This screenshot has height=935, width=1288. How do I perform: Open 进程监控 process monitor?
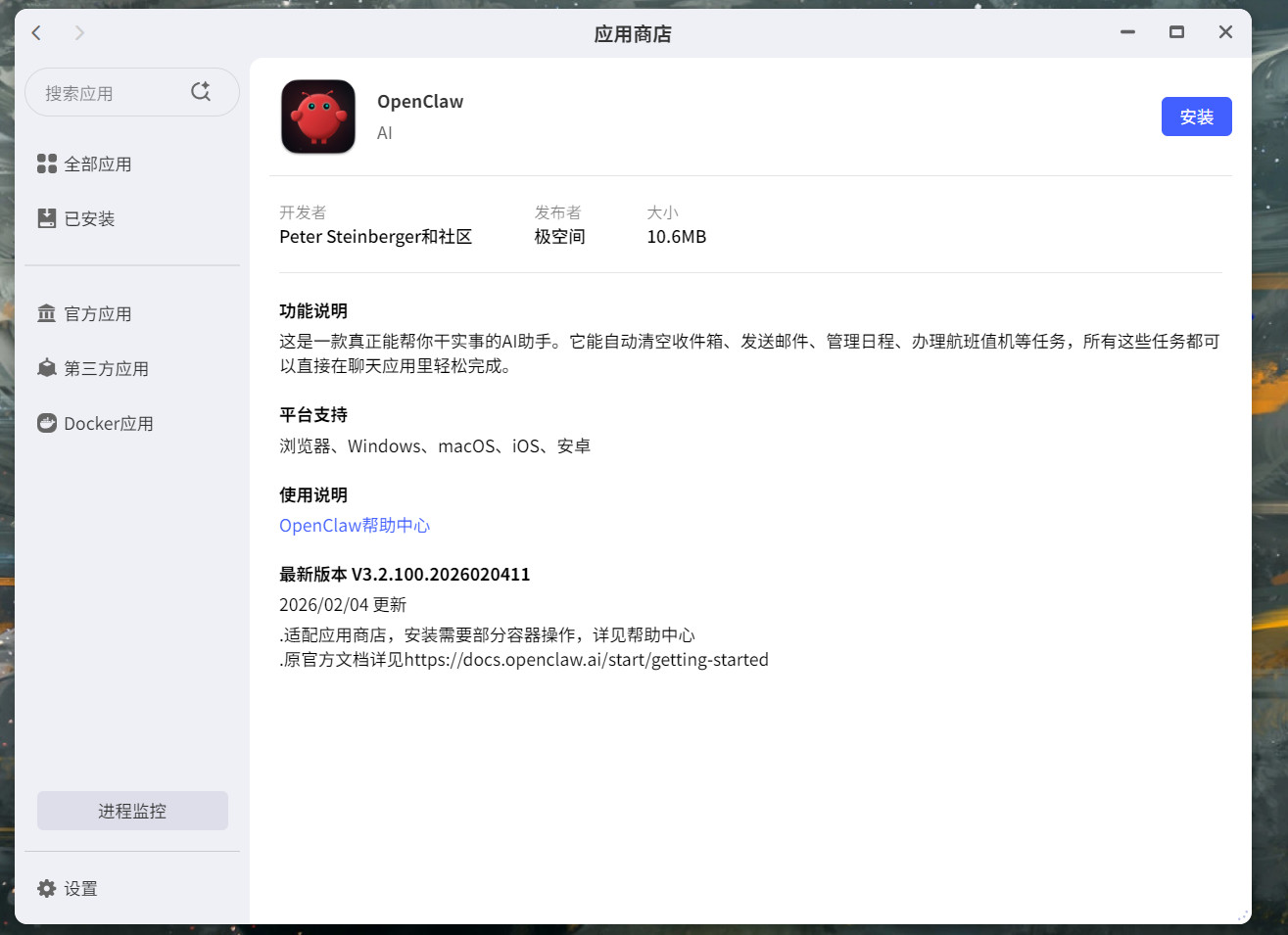[132, 811]
